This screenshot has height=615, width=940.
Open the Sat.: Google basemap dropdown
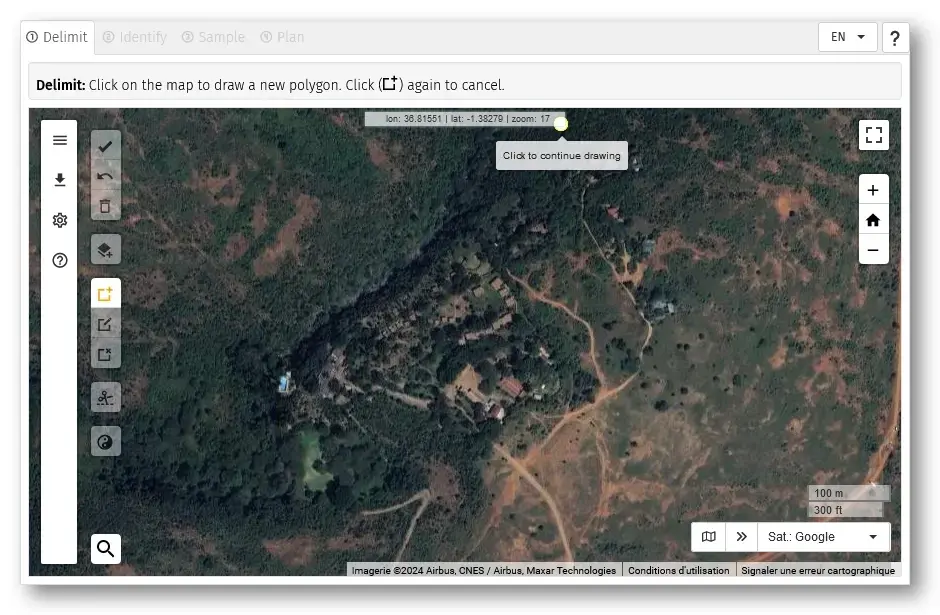823,537
